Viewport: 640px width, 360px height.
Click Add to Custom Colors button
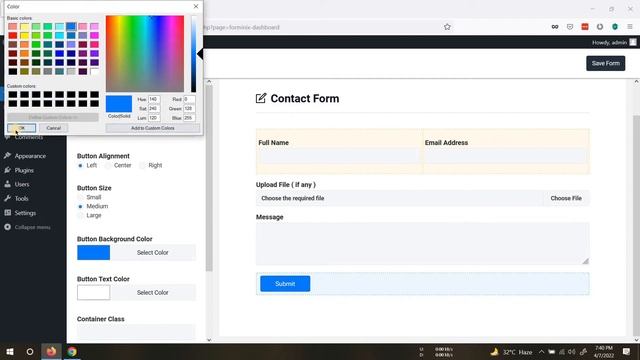[x=153, y=128]
